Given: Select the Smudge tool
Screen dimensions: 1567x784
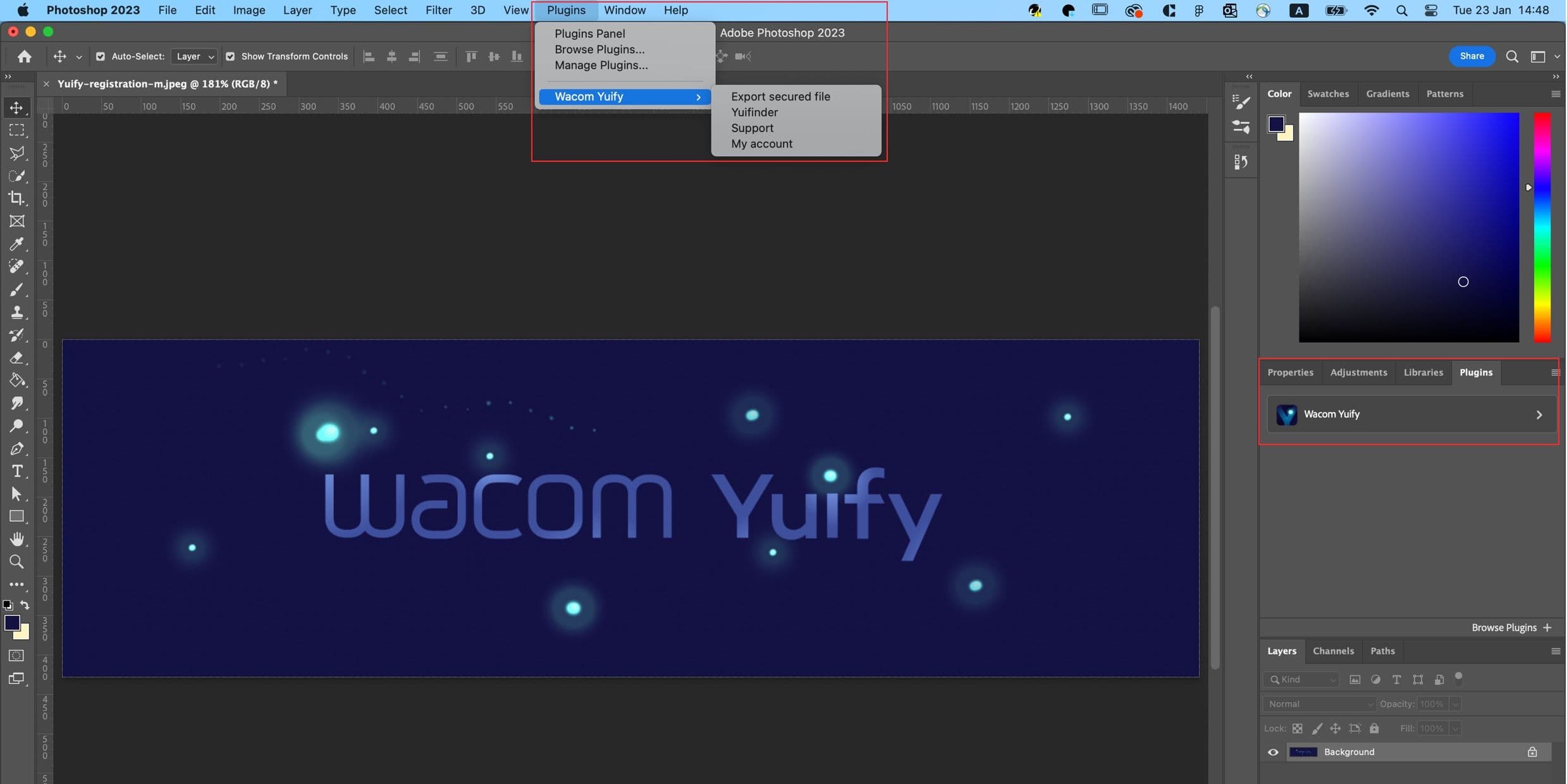Looking at the screenshot, I should pyautogui.click(x=17, y=403).
